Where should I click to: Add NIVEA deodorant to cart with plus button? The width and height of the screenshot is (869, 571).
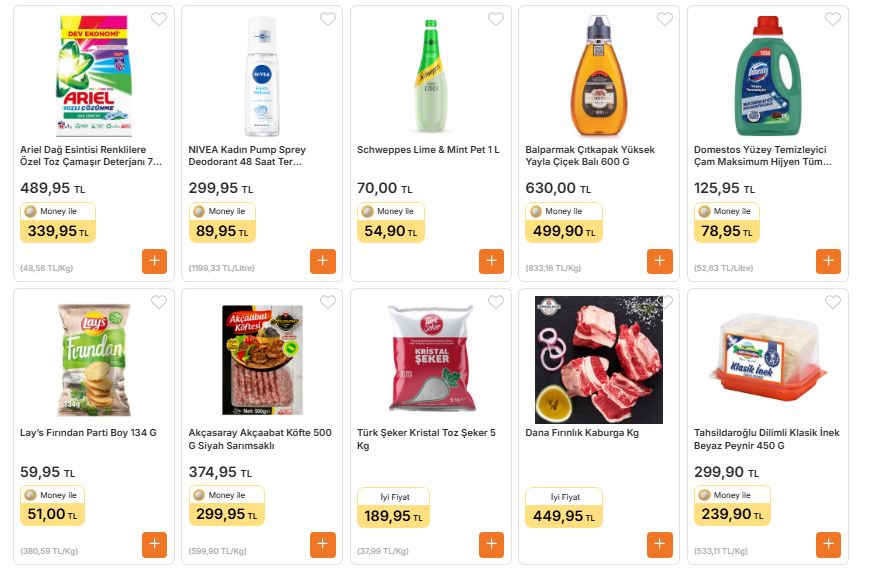click(322, 261)
